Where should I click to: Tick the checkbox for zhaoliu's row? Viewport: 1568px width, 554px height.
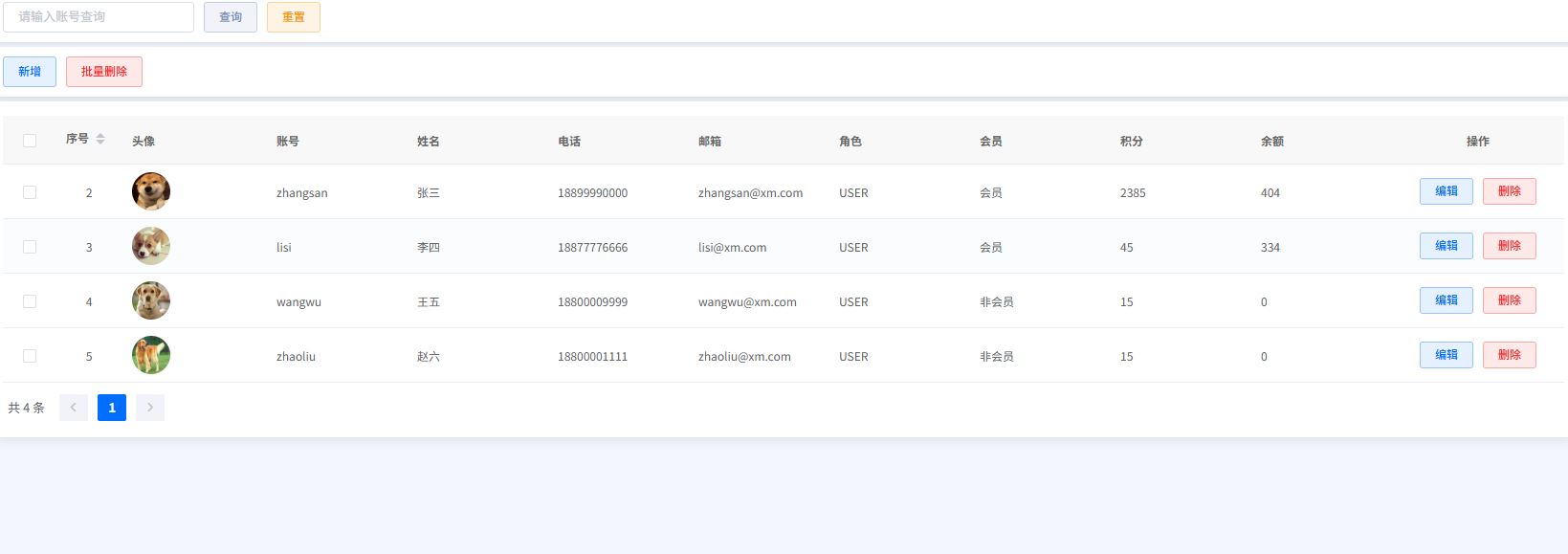pyautogui.click(x=30, y=356)
